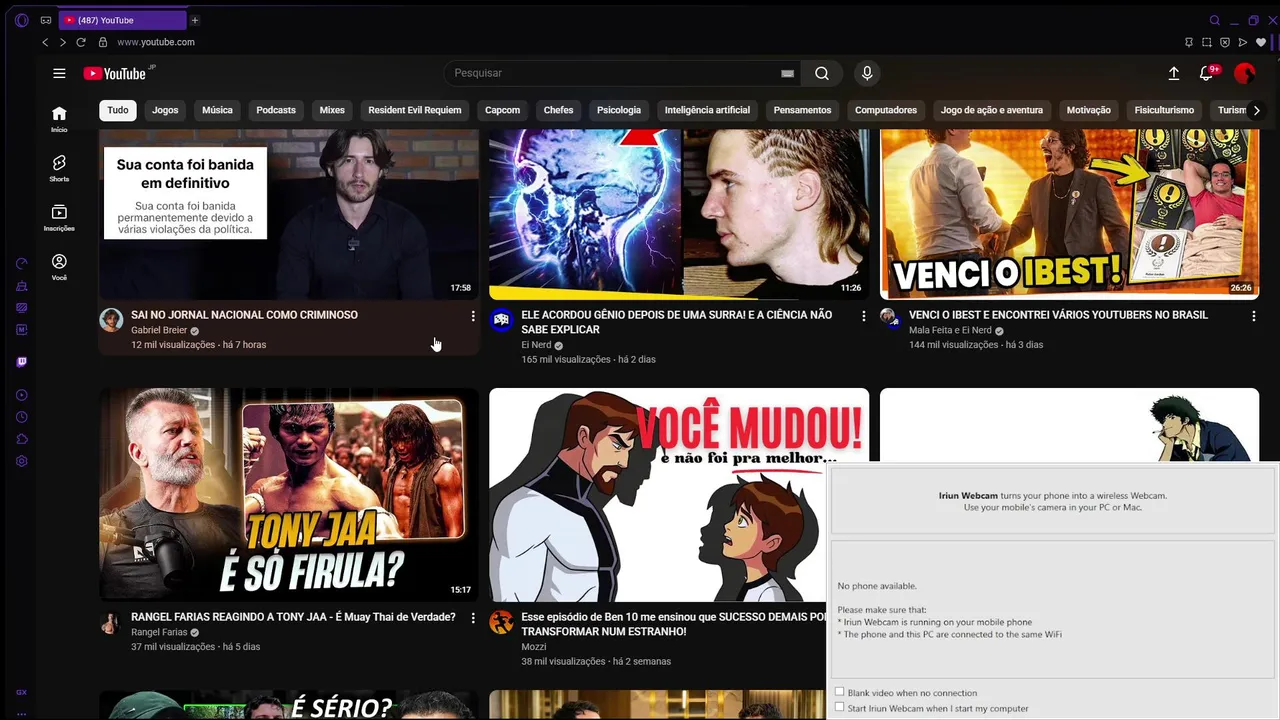Switch to the (487) YouTube browser tab
This screenshot has height=720, width=1280.
pos(122,20)
